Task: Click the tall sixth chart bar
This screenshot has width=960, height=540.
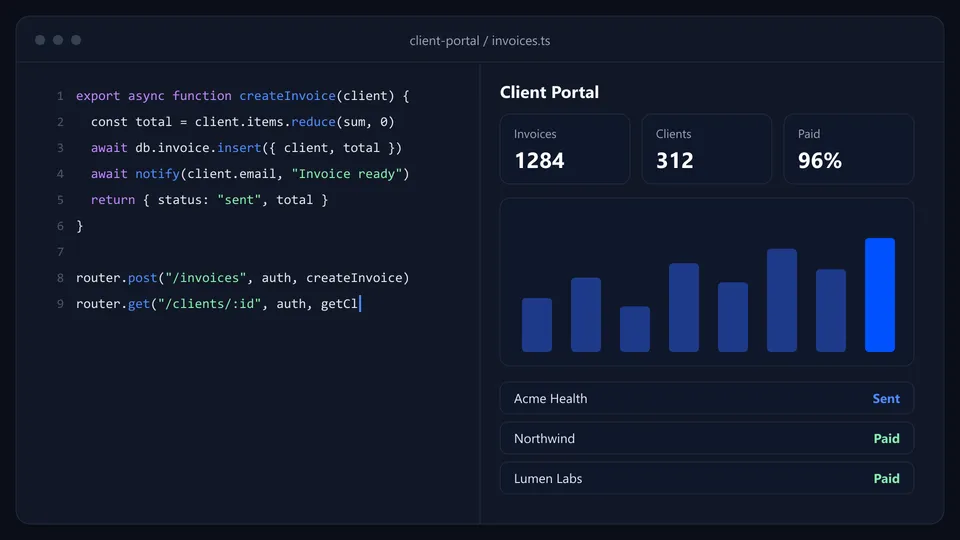Action: [x=782, y=300]
